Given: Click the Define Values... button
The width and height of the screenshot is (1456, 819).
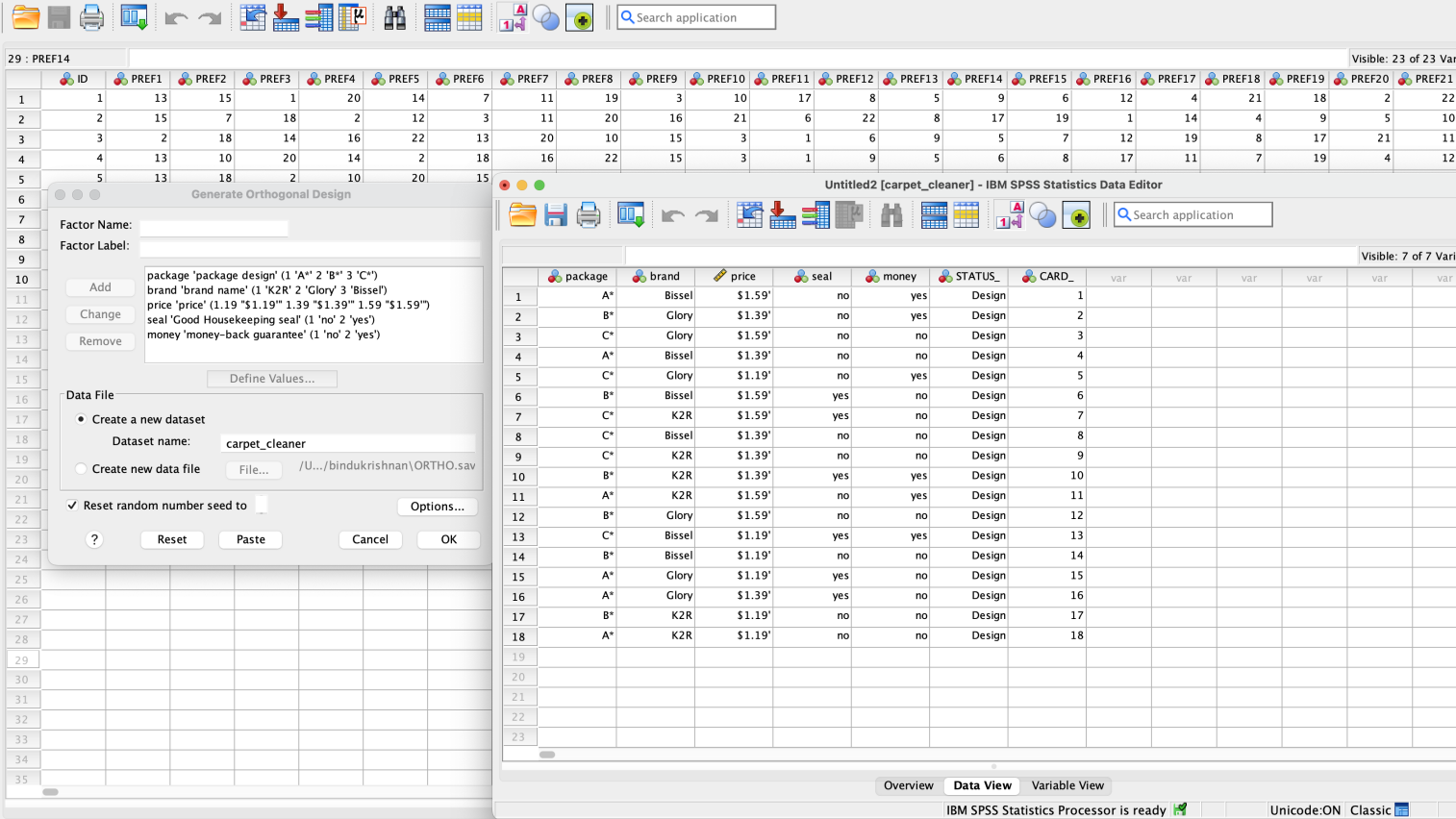Looking at the screenshot, I should tap(272, 379).
